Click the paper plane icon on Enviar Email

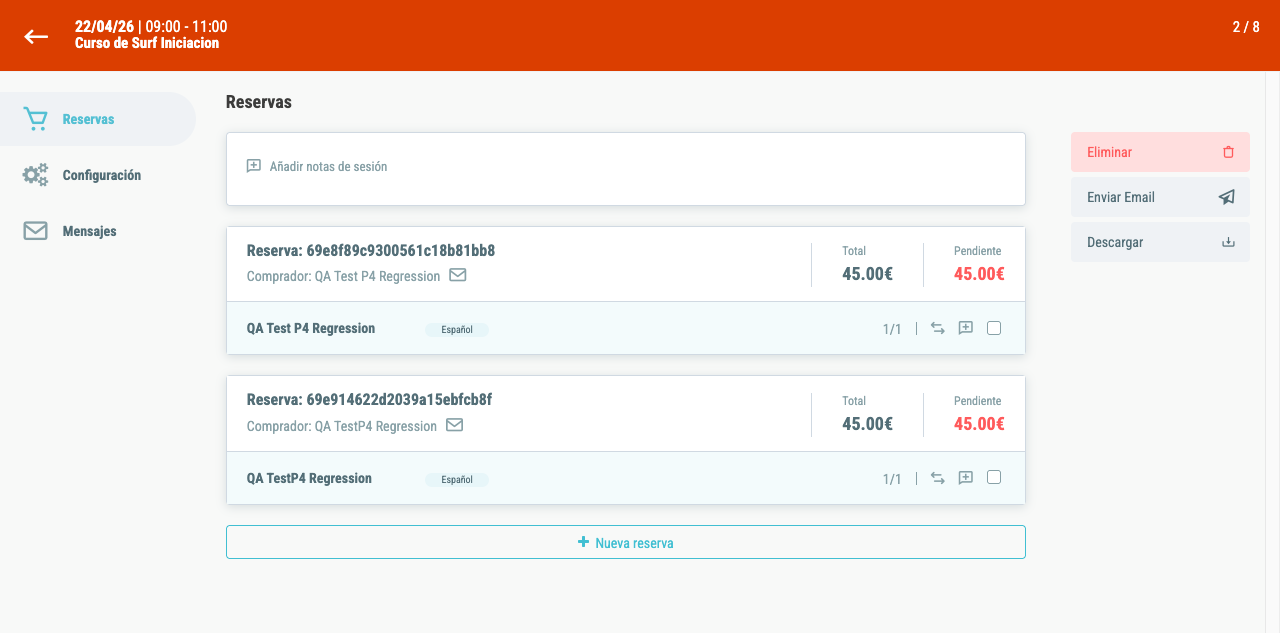tap(1227, 197)
